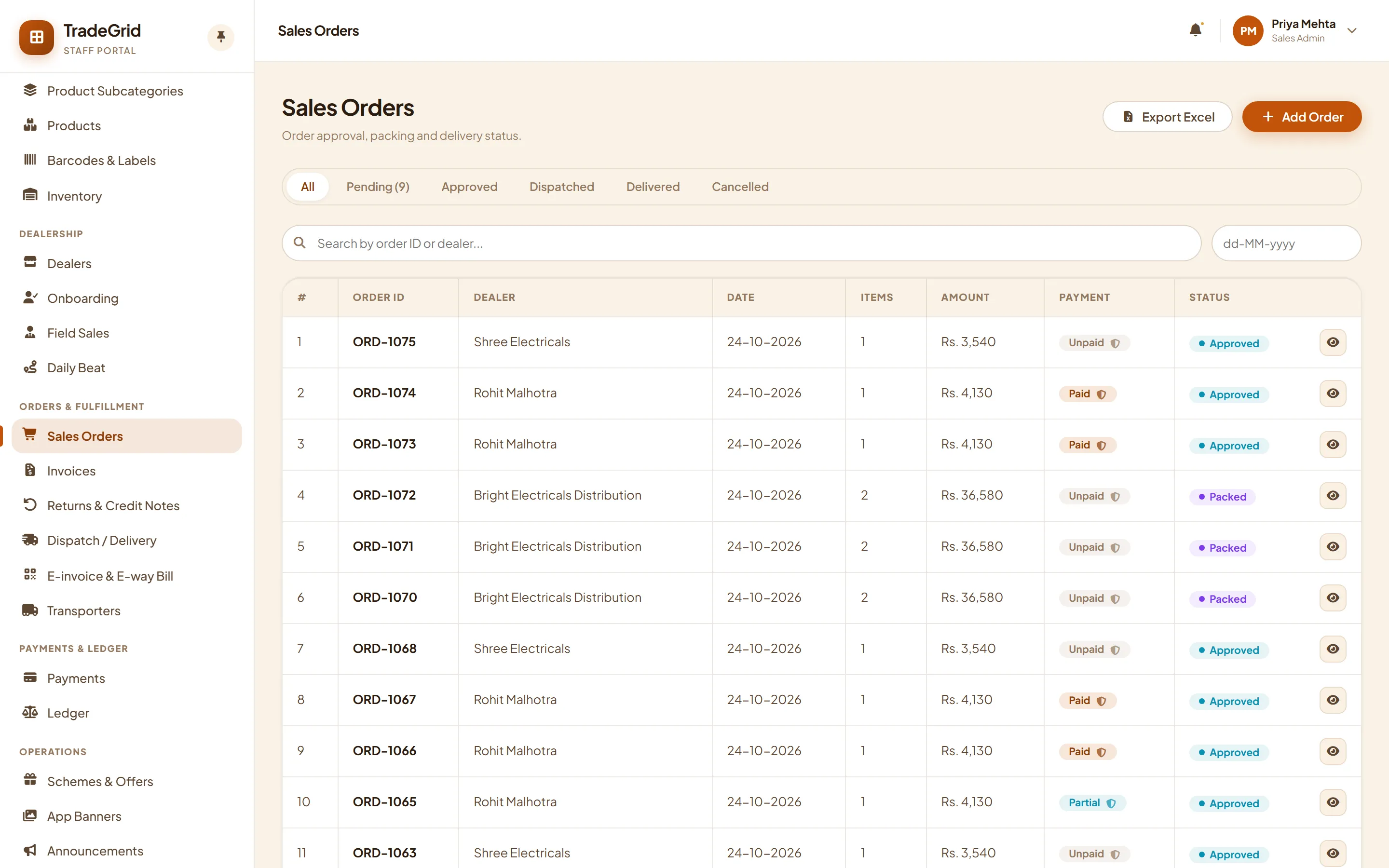
Task: Go to Transporters
Action: point(127,610)
